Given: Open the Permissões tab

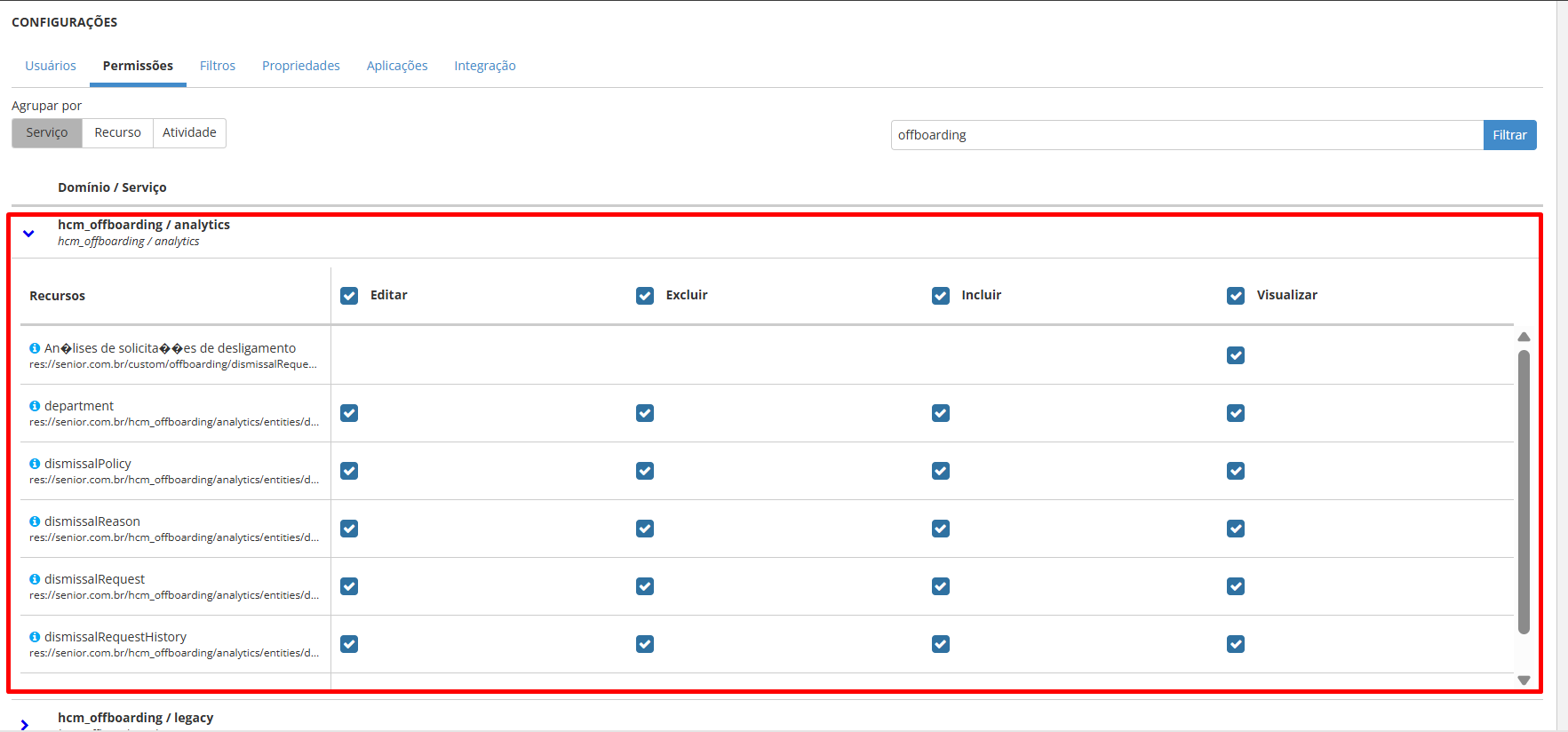Looking at the screenshot, I should point(138,66).
